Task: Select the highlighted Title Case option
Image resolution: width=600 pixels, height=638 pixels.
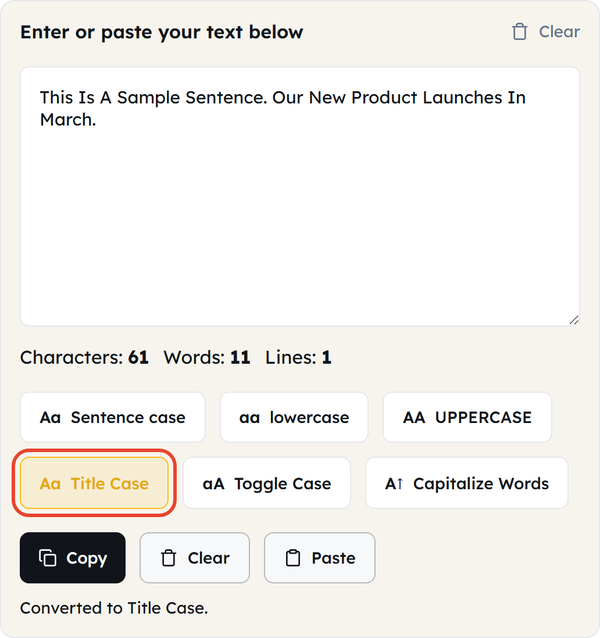Action: pyautogui.click(x=94, y=483)
